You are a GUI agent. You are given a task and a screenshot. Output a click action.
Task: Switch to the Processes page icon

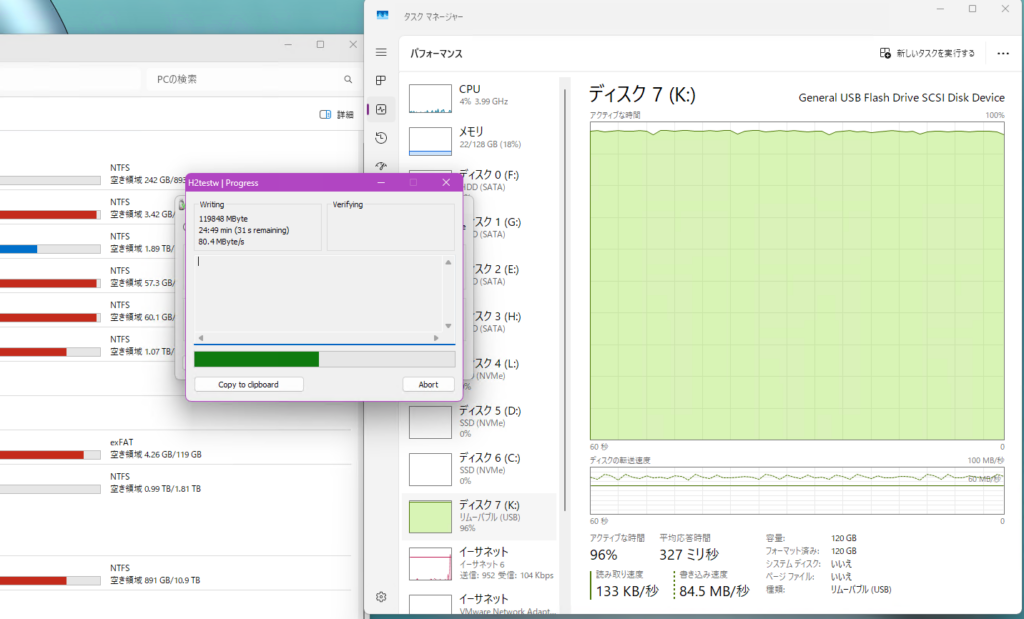pos(381,80)
